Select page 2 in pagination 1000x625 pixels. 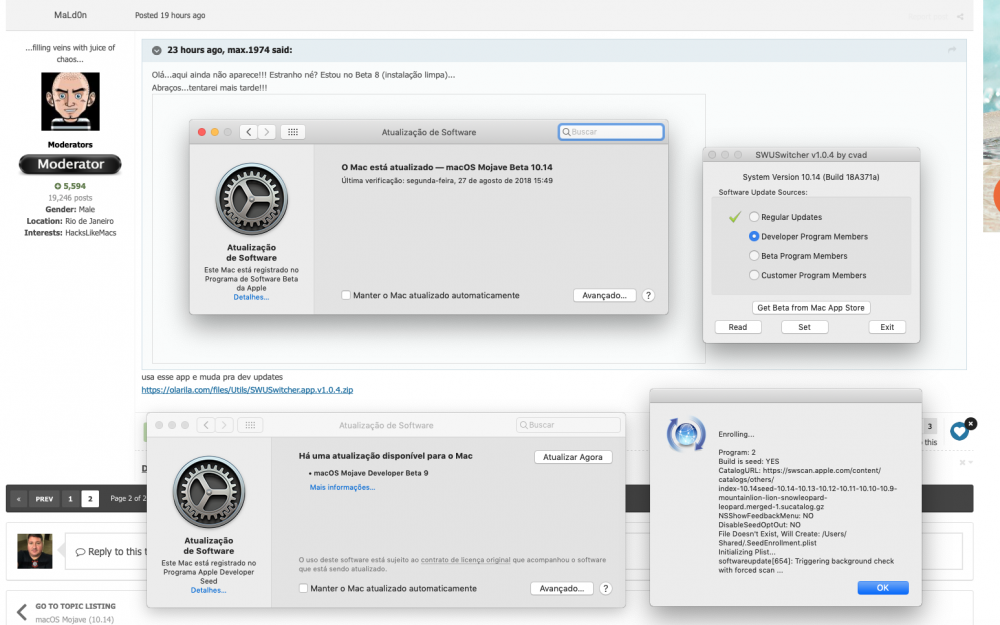(90, 499)
